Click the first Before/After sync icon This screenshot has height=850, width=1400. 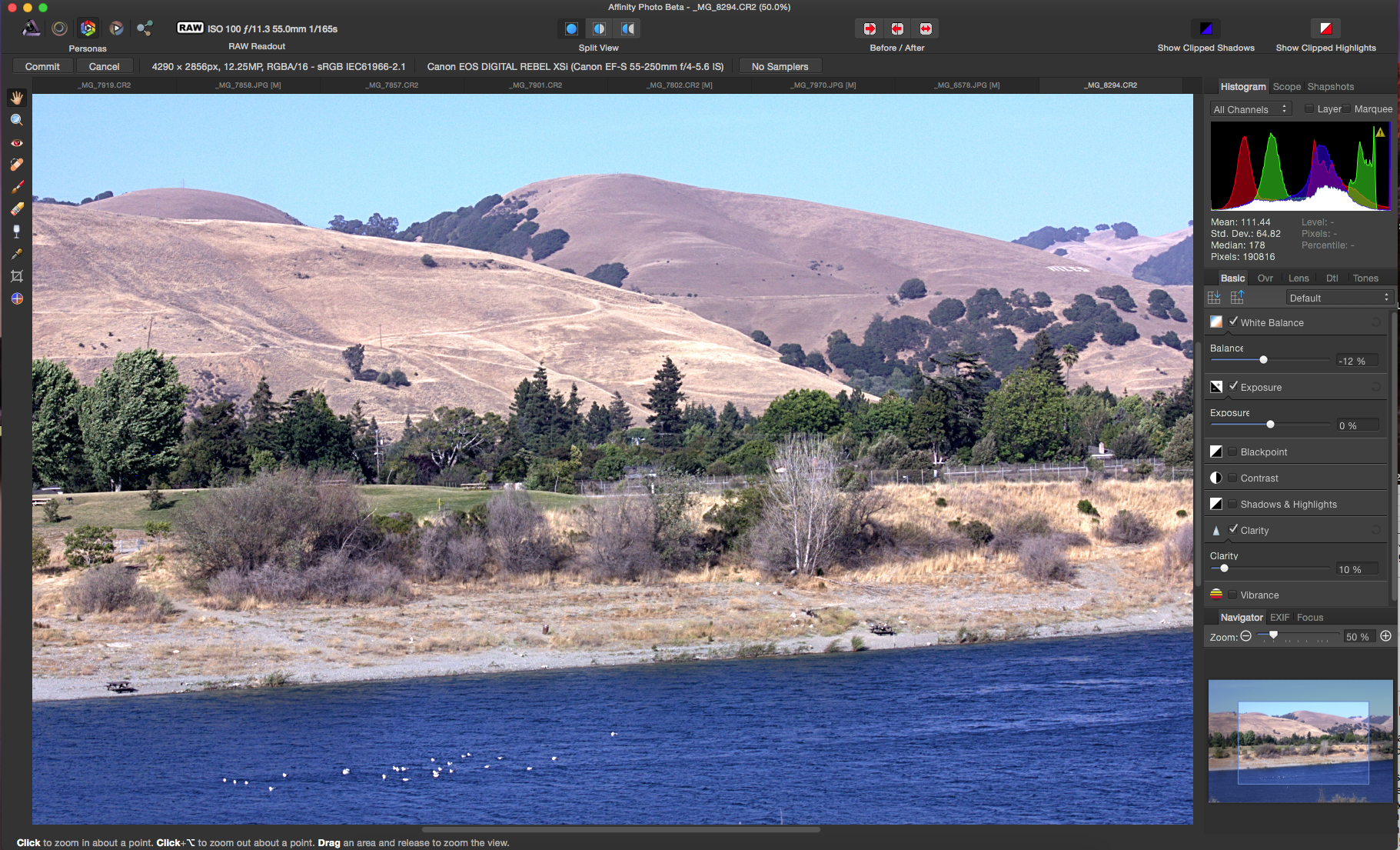pos(870,28)
